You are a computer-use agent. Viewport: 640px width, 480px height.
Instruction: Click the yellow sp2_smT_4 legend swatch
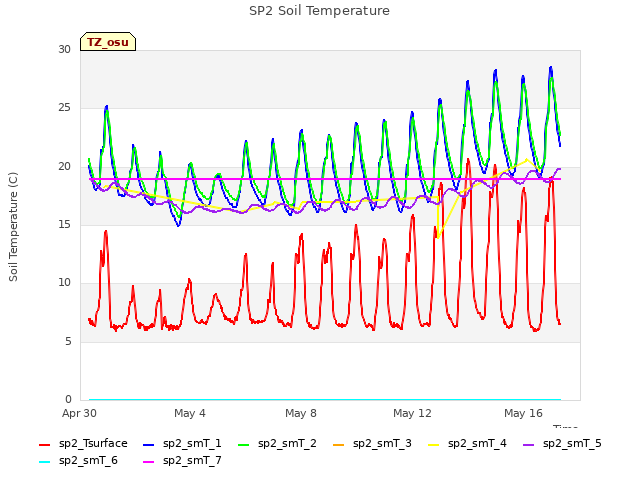coord(433,444)
